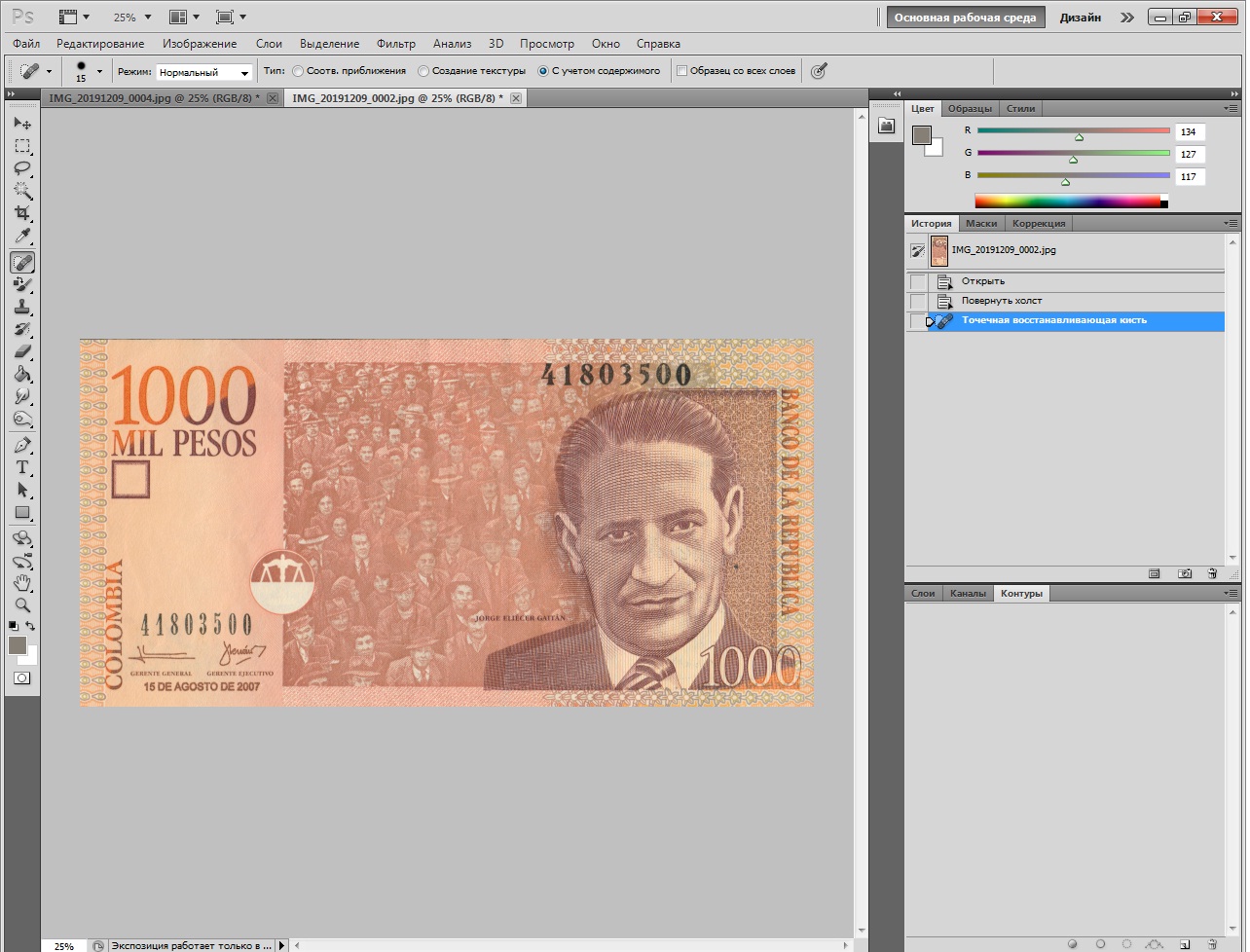Click 'Основная рабочая среда' workspace button
1250x952 pixels.
coord(966,18)
